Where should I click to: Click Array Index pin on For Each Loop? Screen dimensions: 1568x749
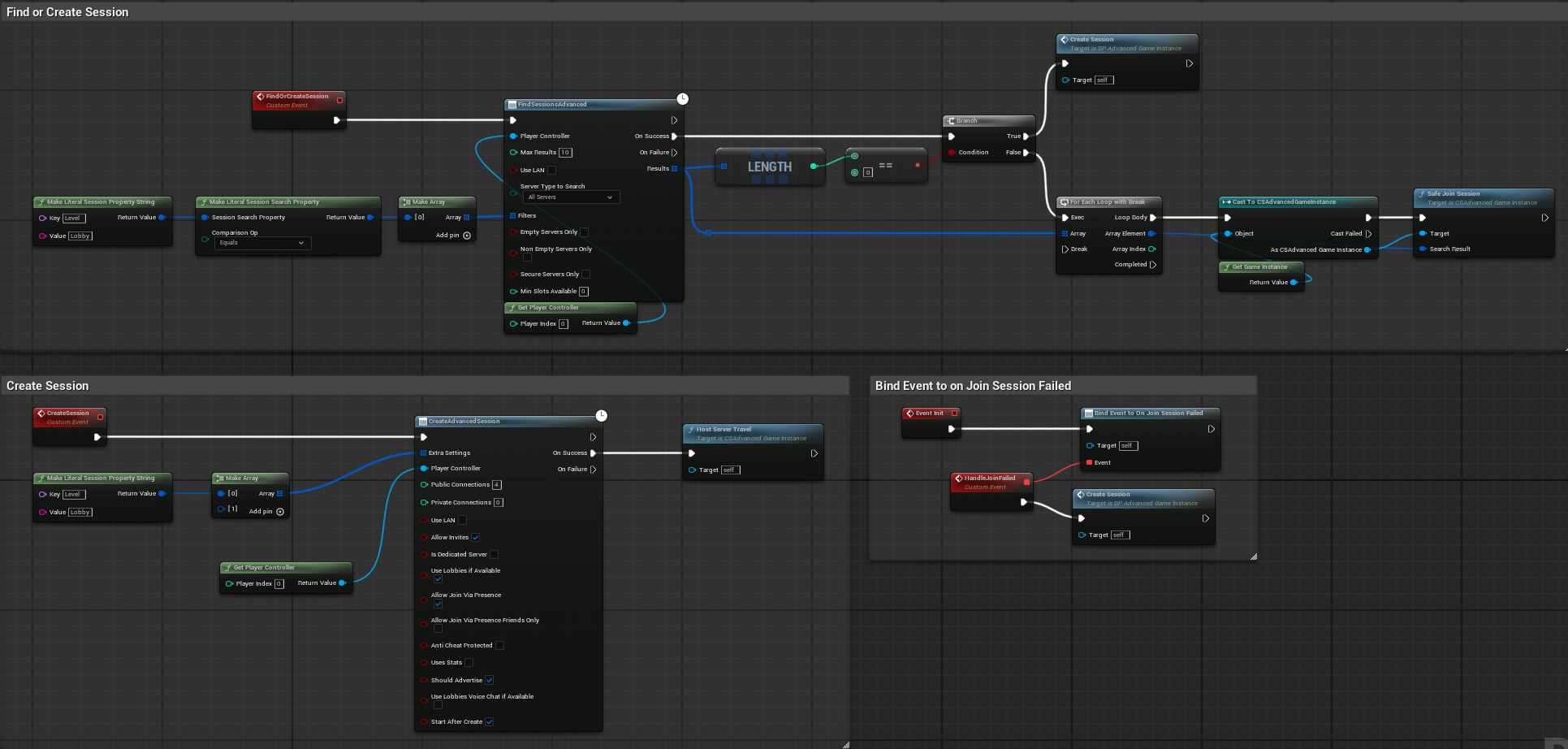pos(1151,249)
